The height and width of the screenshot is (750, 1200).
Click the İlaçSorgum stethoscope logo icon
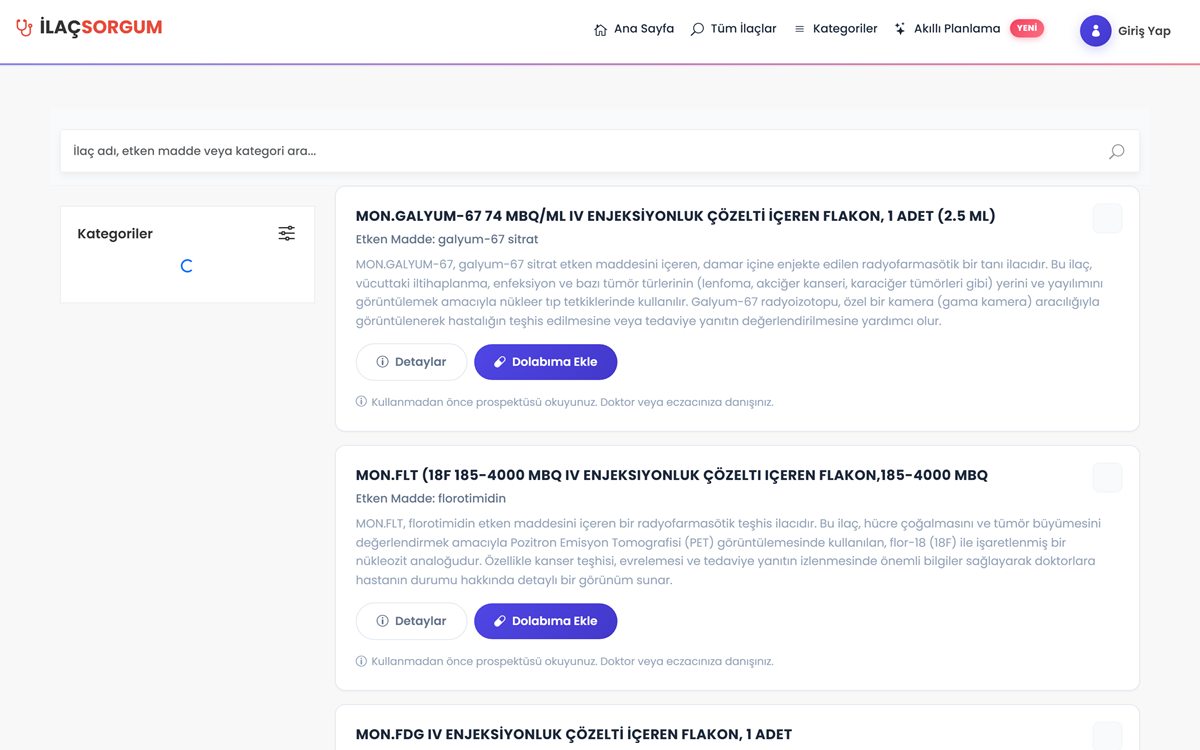pos(24,28)
